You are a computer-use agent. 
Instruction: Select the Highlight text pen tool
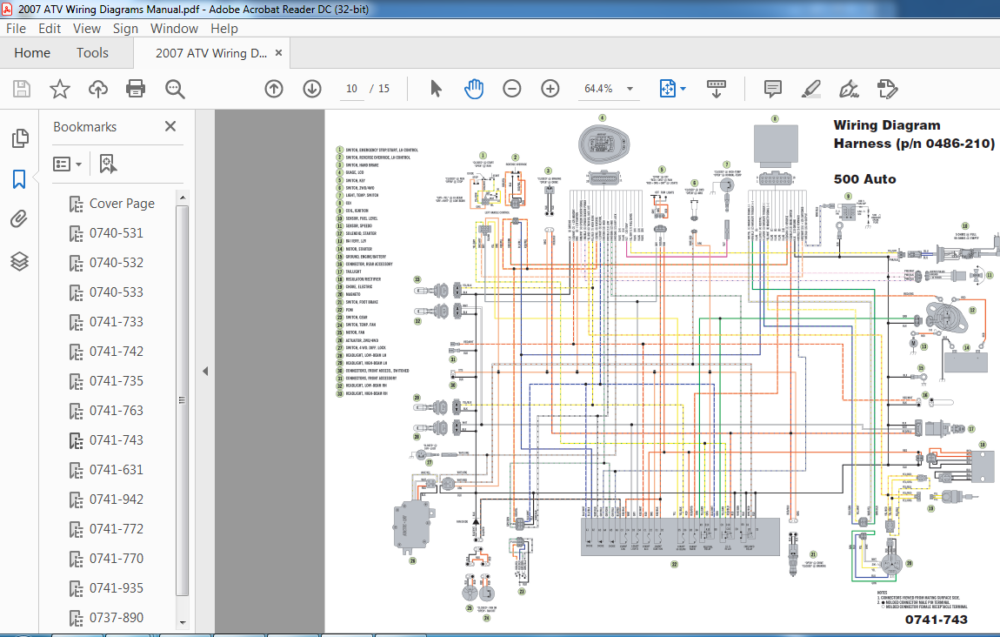[811, 89]
